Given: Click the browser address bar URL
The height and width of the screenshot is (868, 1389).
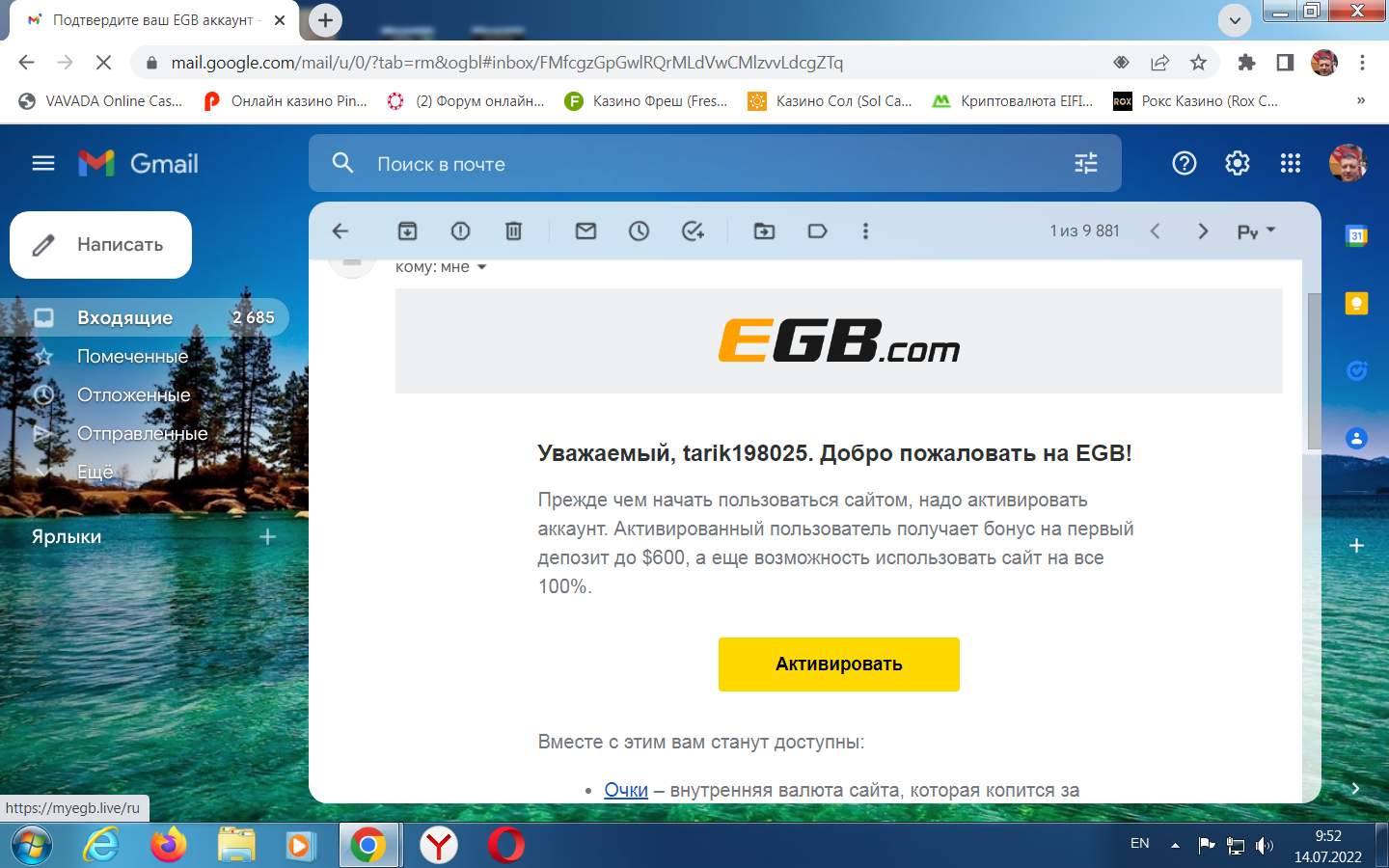Looking at the screenshot, I should tap(507, 63).
